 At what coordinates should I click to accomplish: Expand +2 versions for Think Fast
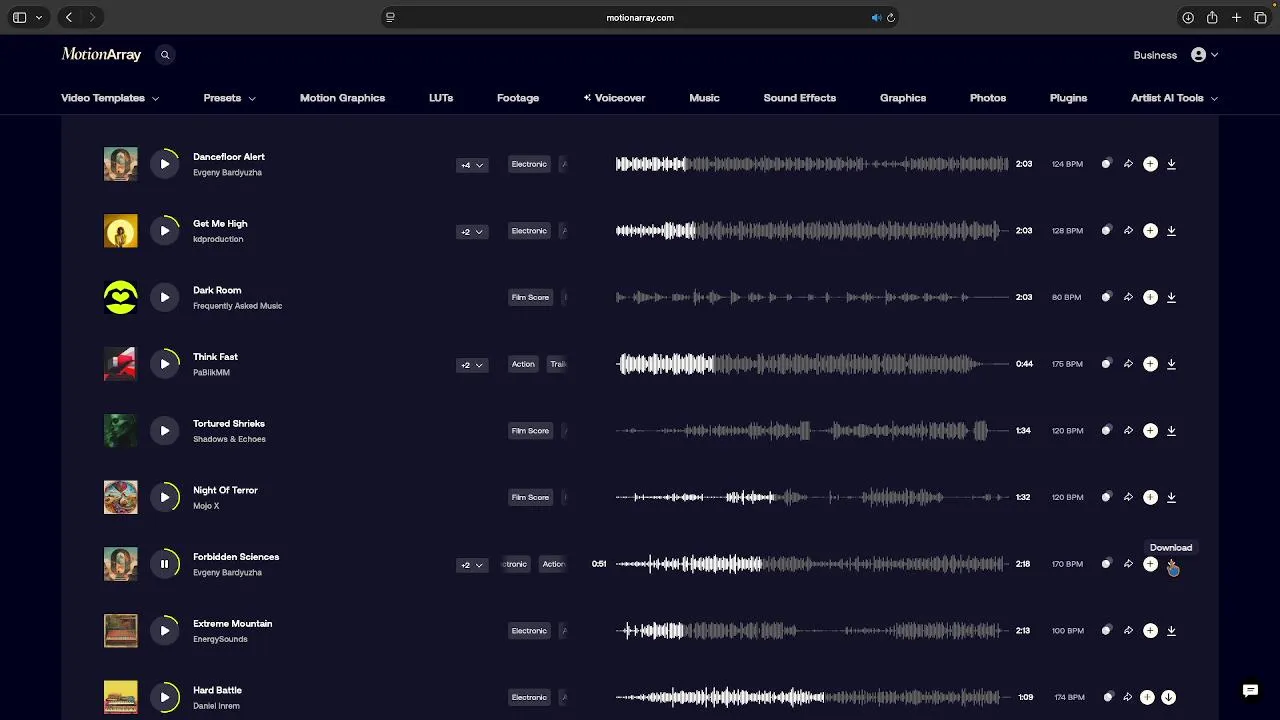pos(472,365)
